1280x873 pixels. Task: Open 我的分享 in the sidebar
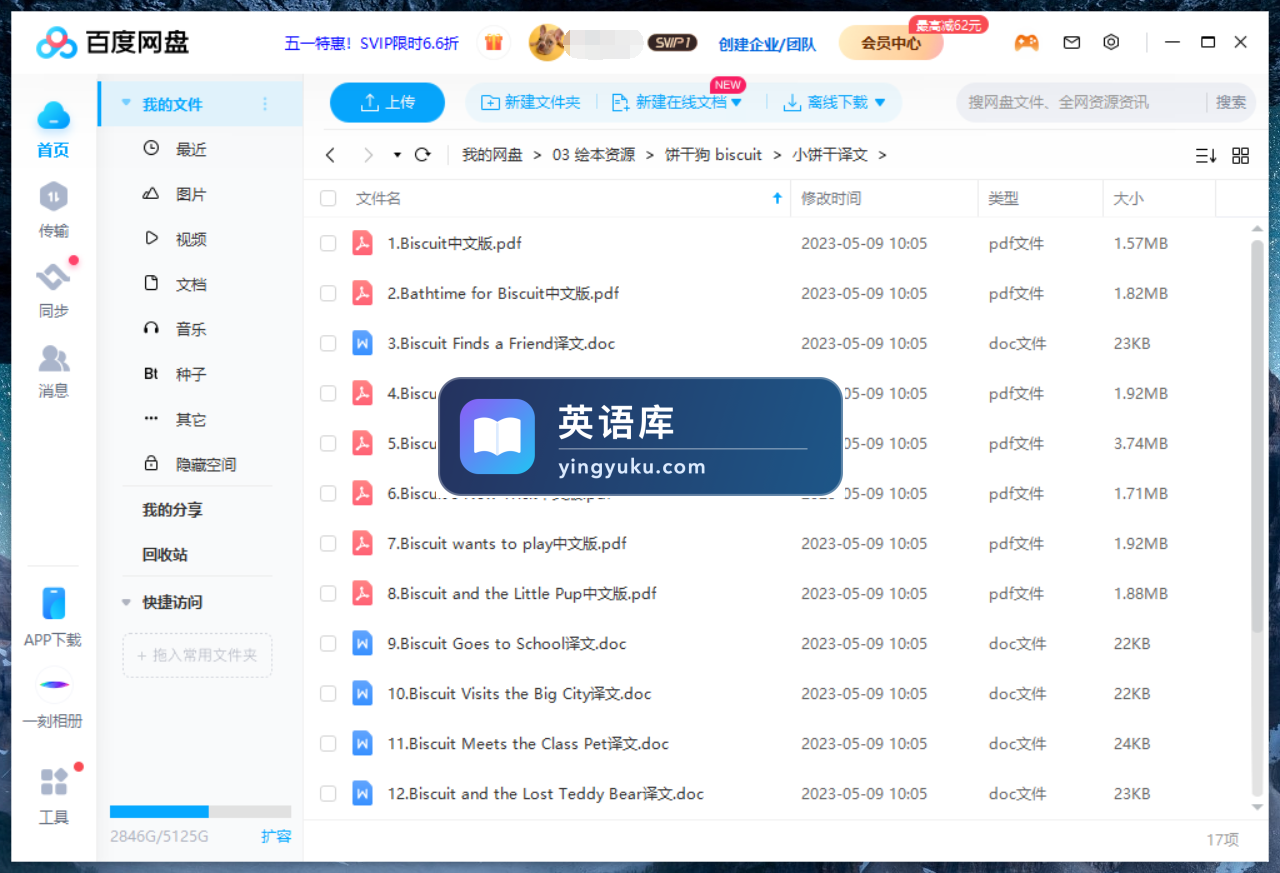172,509
